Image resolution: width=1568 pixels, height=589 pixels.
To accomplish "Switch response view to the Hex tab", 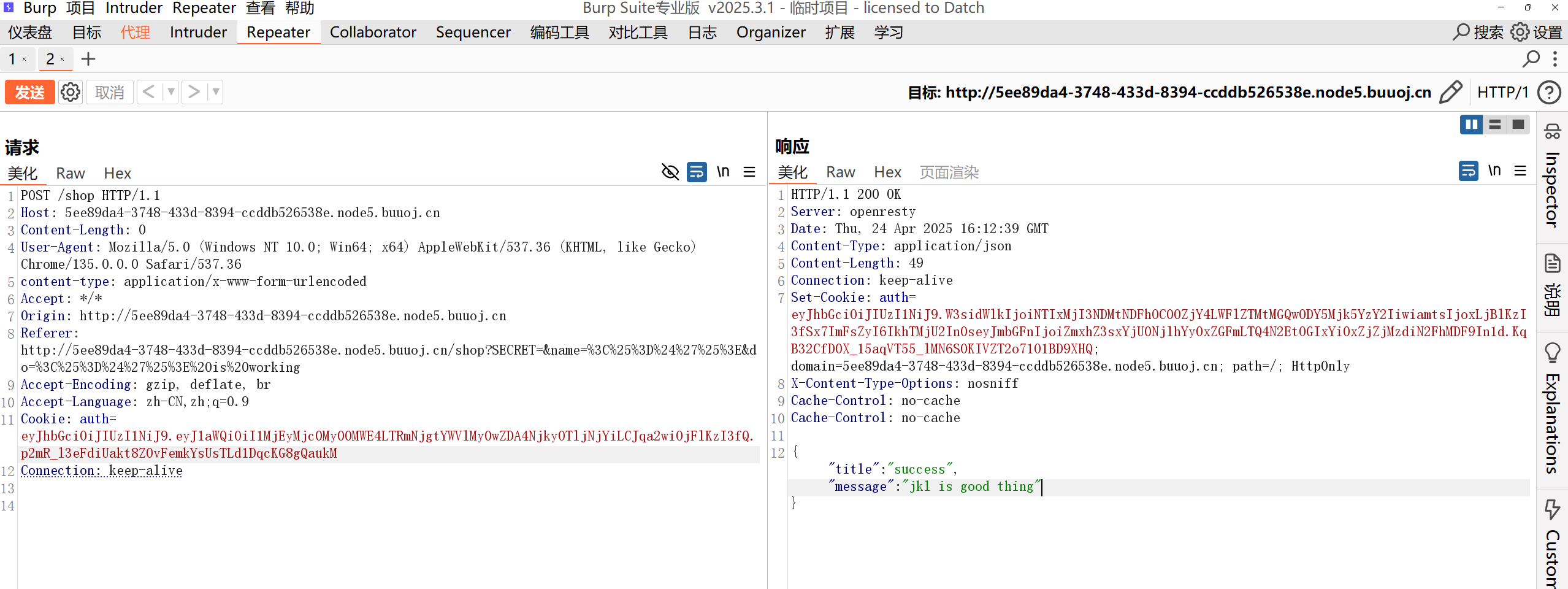I will [887, 172].
